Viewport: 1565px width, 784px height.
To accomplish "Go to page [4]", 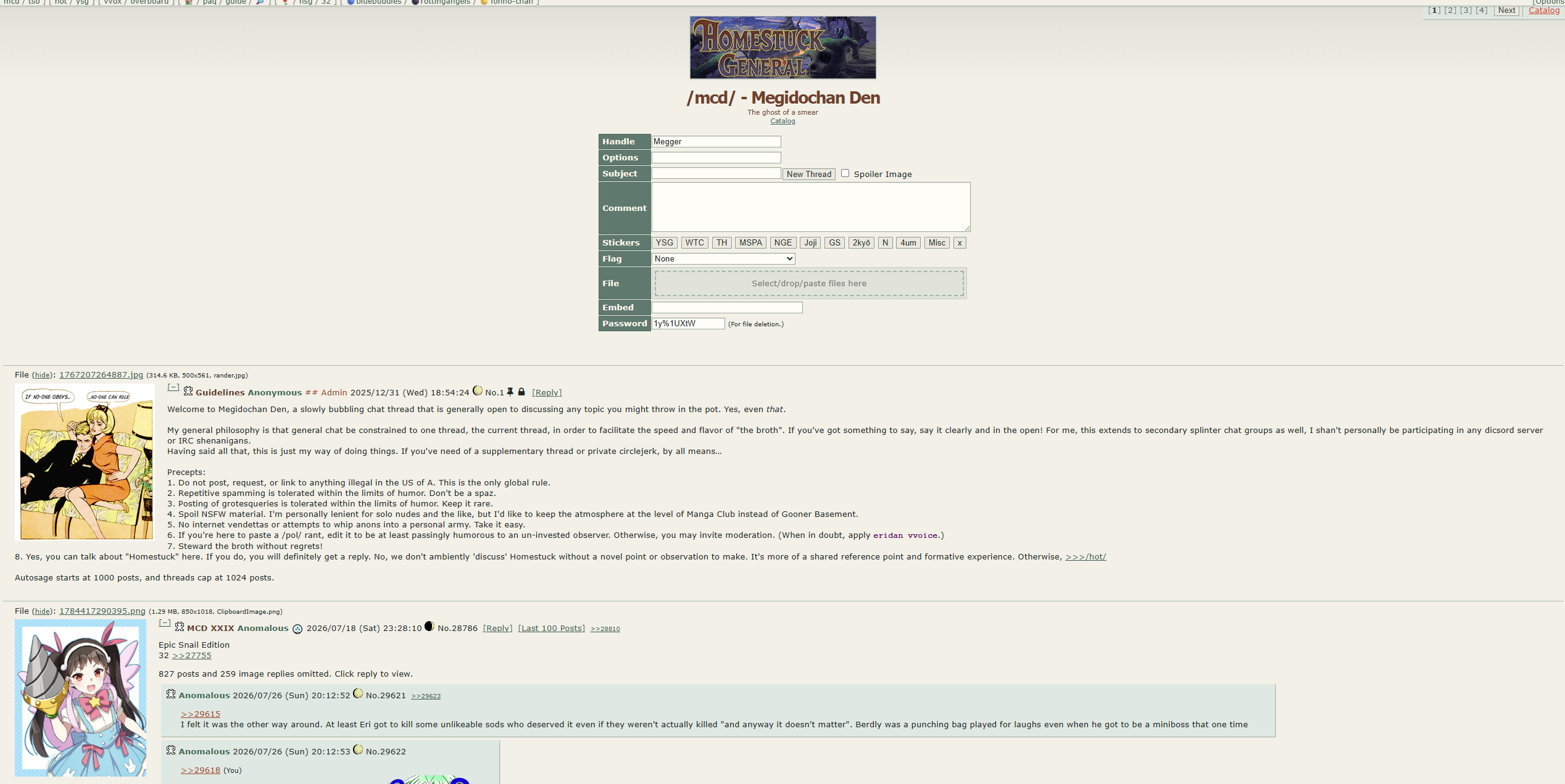I will click(x=1481, y=10).
